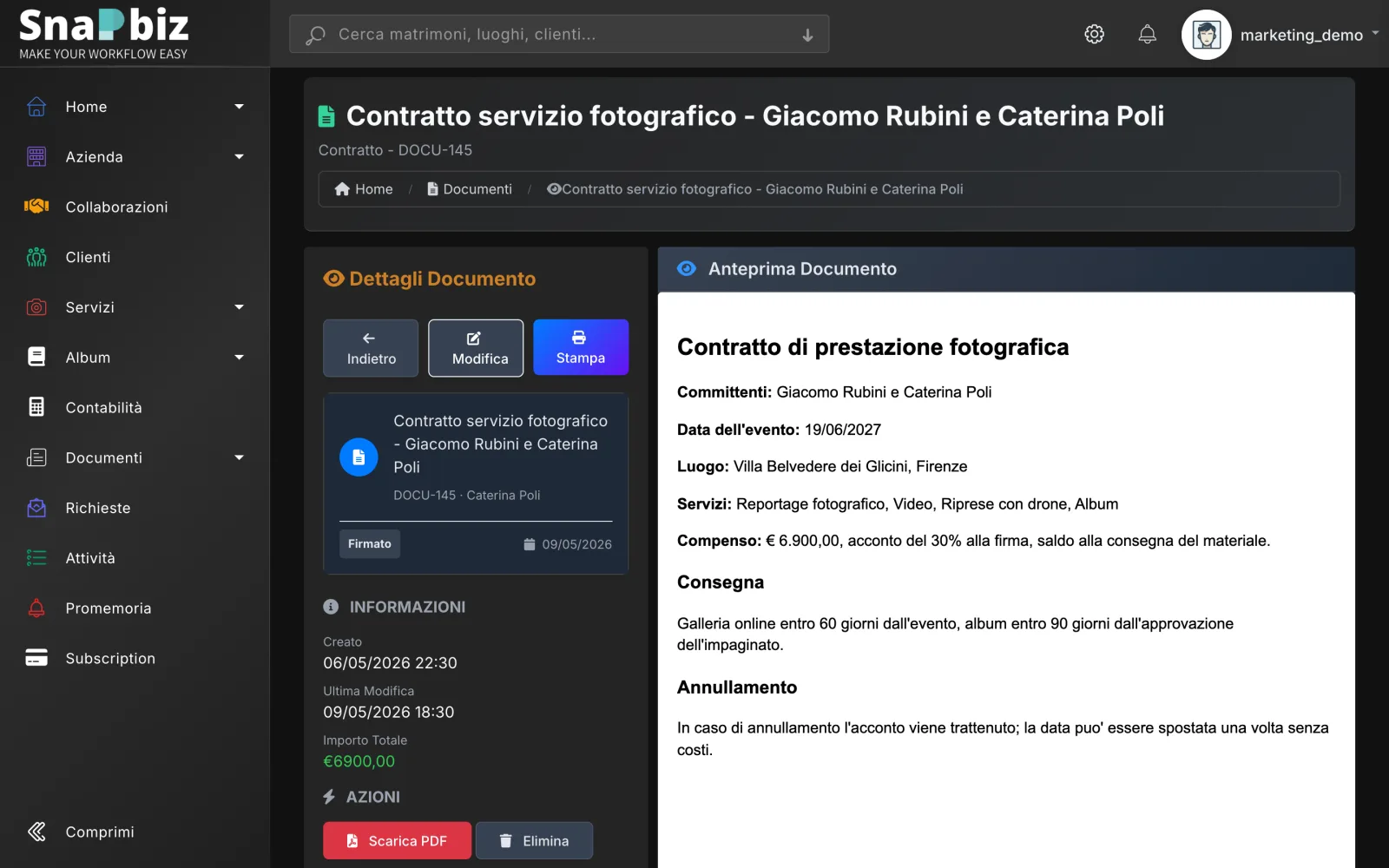Screen dimensions: 1389x868
Task: Expand the Documenti submenu arrow
Action: coord(239,457)
